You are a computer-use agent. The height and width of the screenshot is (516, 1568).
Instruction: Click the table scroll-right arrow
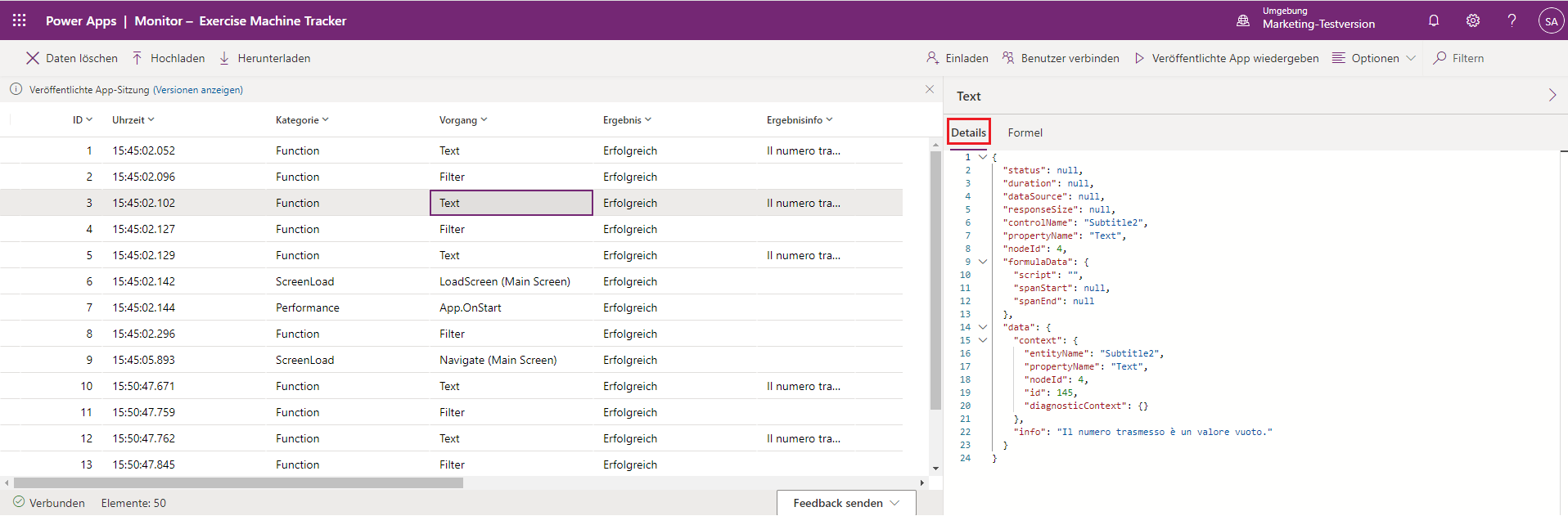pos(922,482)
